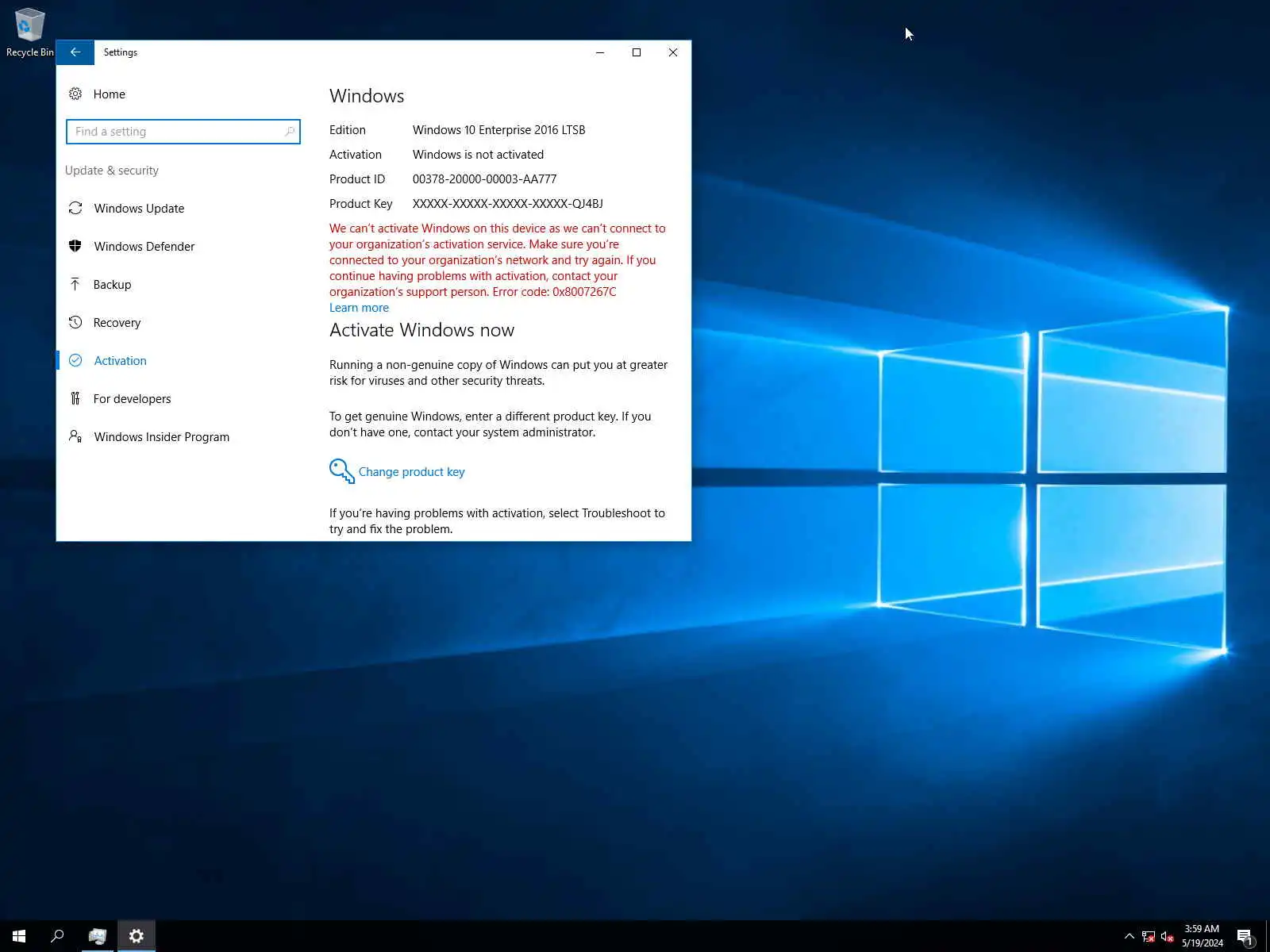This screenshot has height=952, width=1270.
Task: Click the paragraph about entering a different product key
Action: click(x=491, y=424)
